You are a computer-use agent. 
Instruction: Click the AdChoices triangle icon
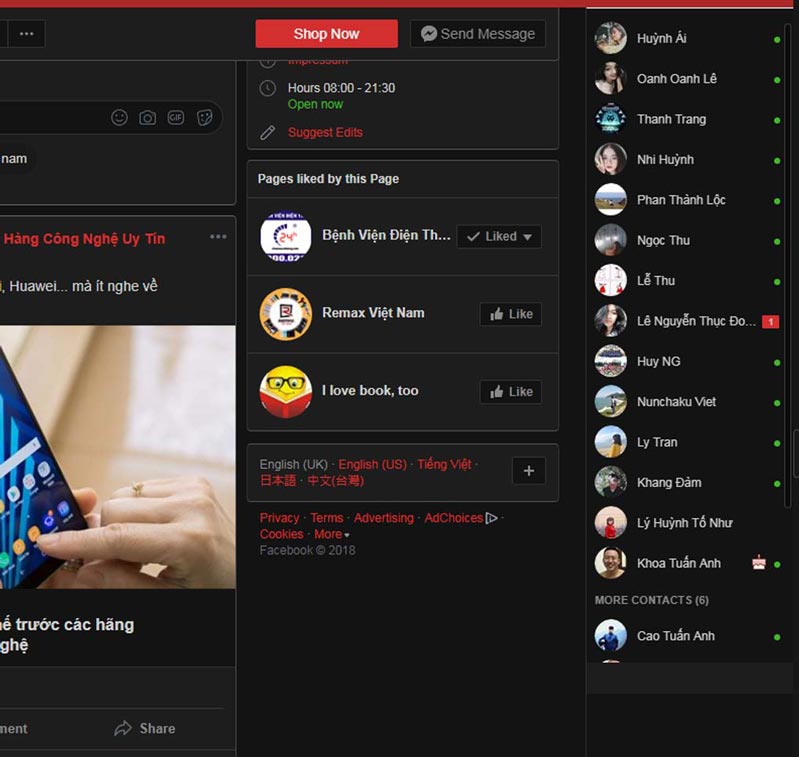[491, 518]
